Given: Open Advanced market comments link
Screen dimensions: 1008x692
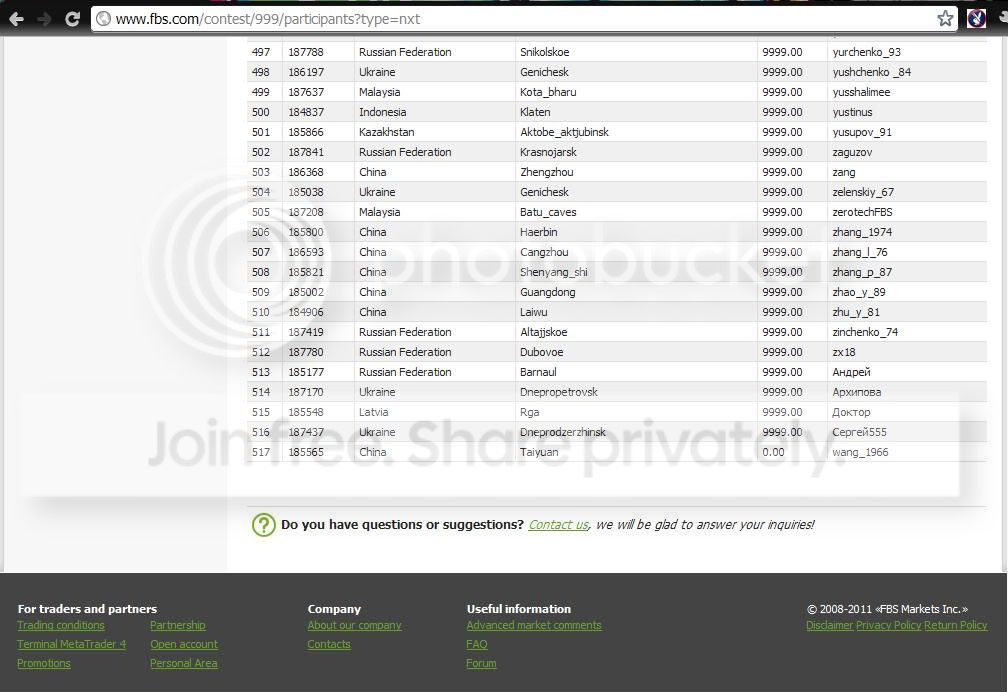Looking at the screenshot, I should (x=534, y=625).
